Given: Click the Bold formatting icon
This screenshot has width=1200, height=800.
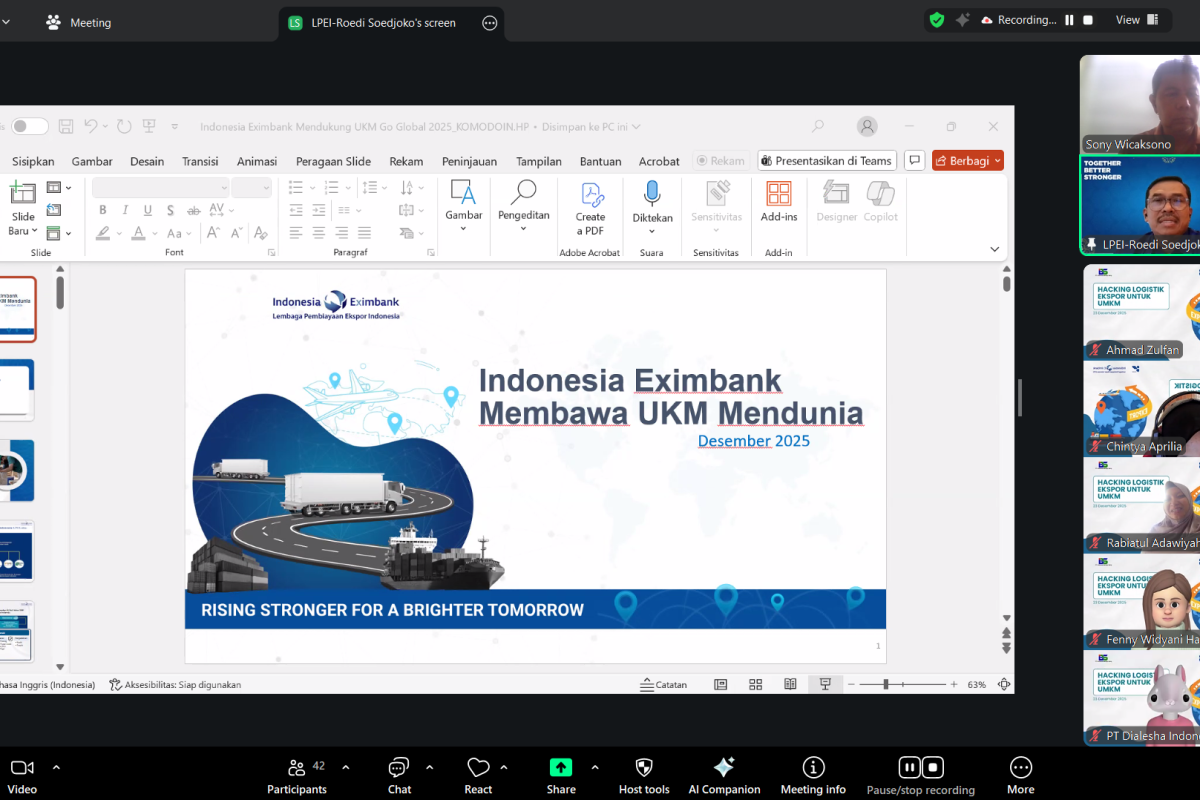Looking at the screenshot, I should 103,210.
